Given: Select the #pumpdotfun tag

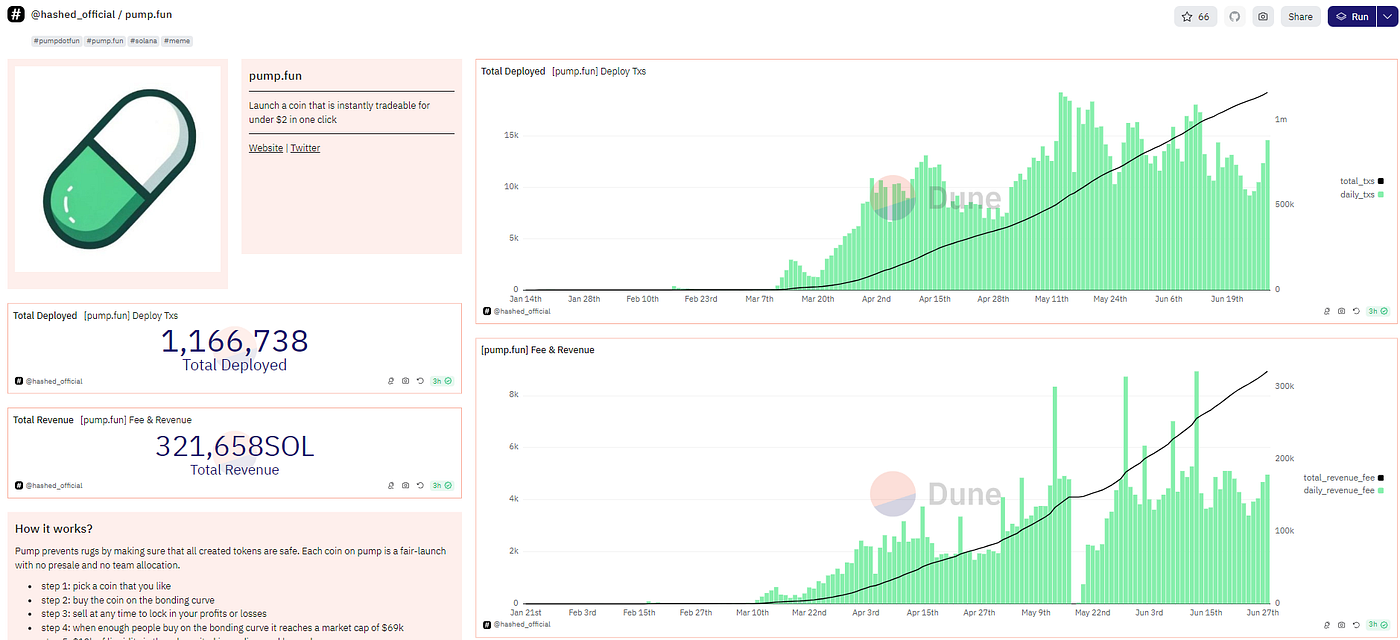Looking at the screenshot, I should (x=56, y=41).
